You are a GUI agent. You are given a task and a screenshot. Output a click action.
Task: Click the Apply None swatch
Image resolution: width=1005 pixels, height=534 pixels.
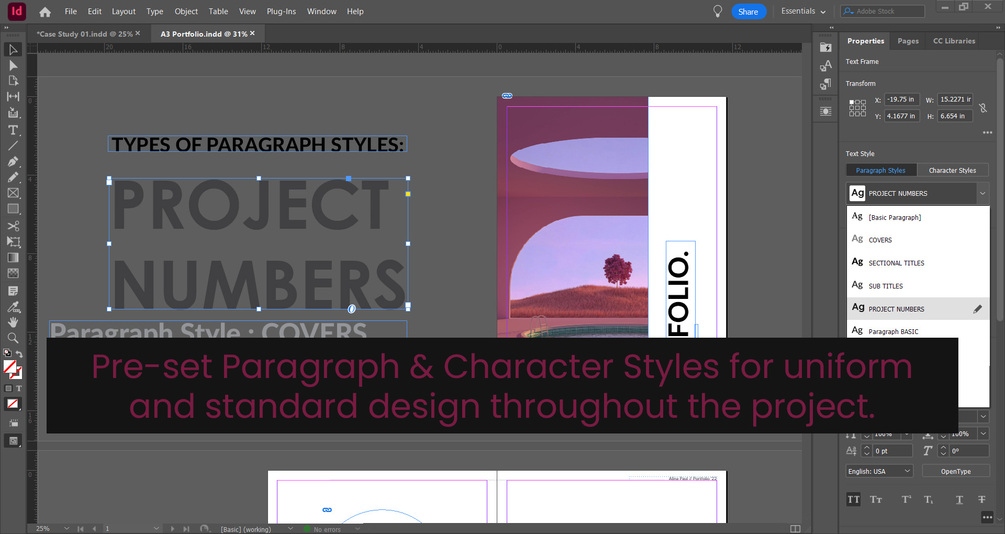pyautogui.click(x=13, y=404)
